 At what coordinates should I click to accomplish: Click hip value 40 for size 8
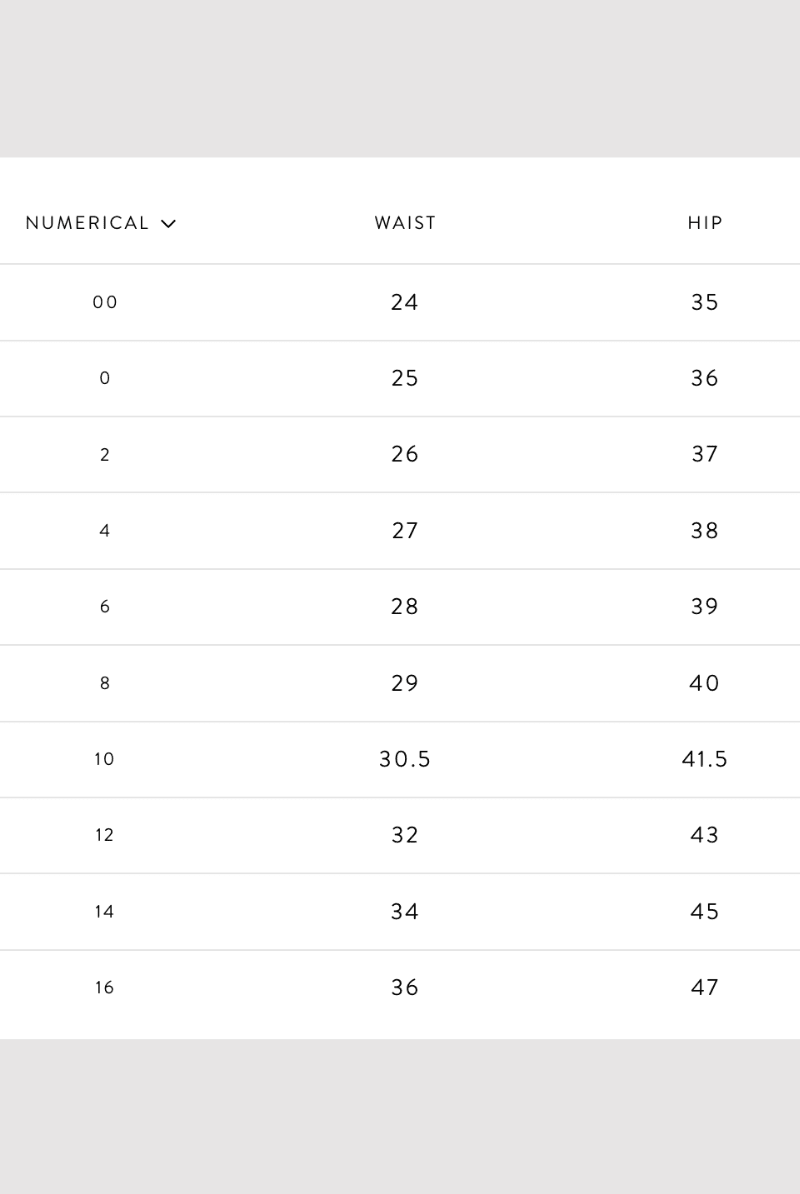(705, 683)
